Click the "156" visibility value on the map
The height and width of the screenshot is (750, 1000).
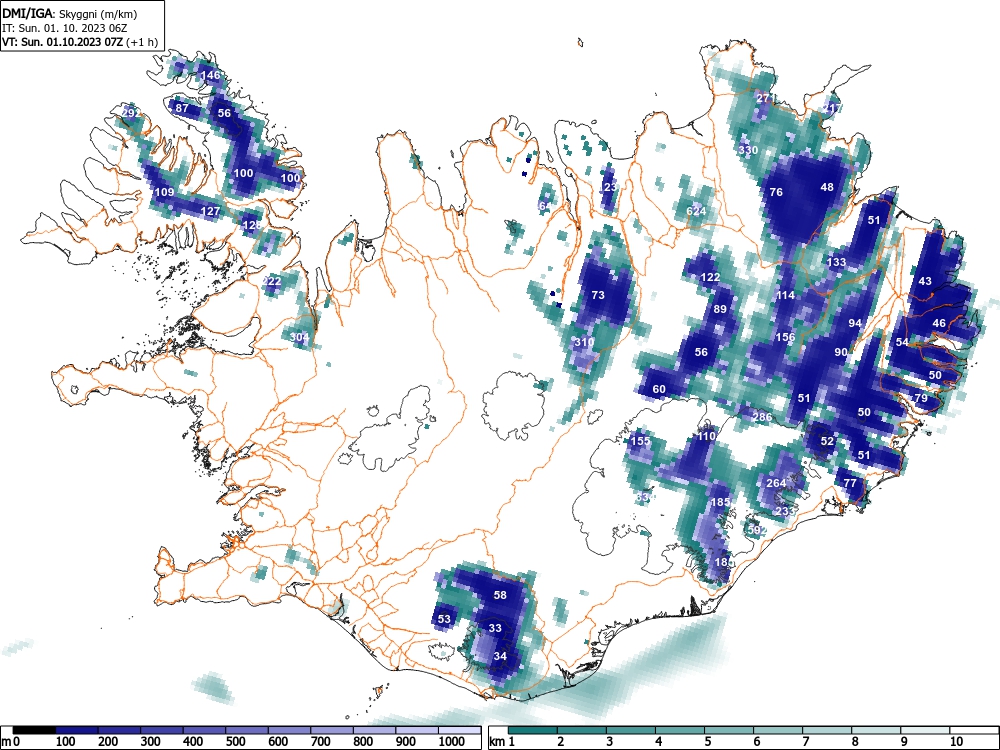pyautogui.click(x=785, y=337)
